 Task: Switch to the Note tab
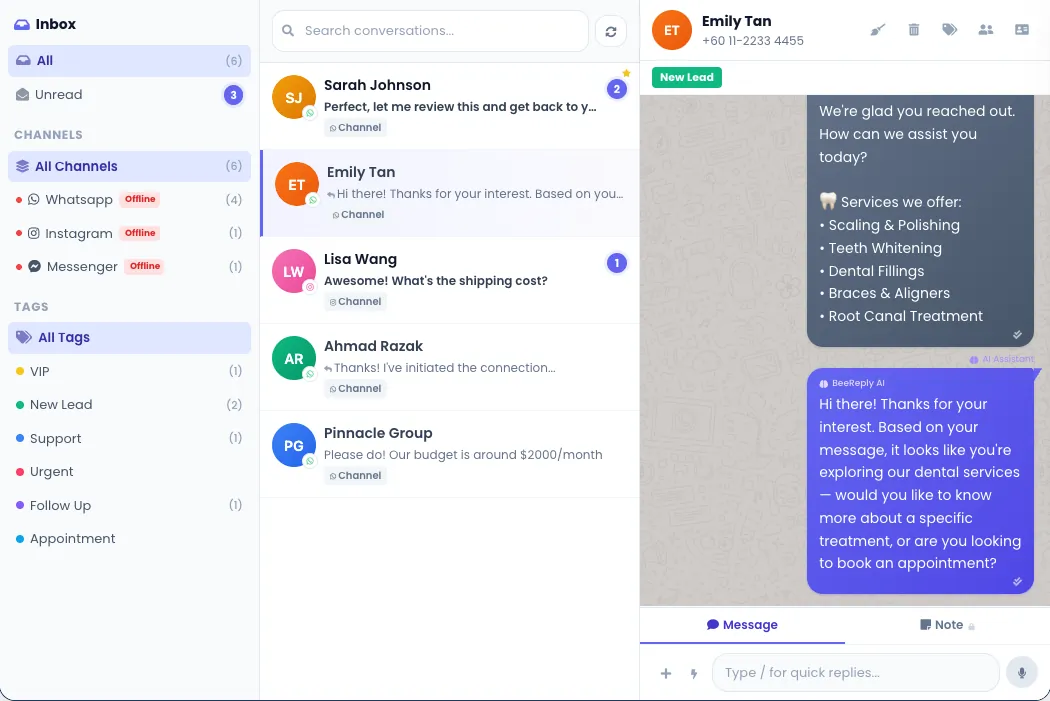click(x=947, y=625)
